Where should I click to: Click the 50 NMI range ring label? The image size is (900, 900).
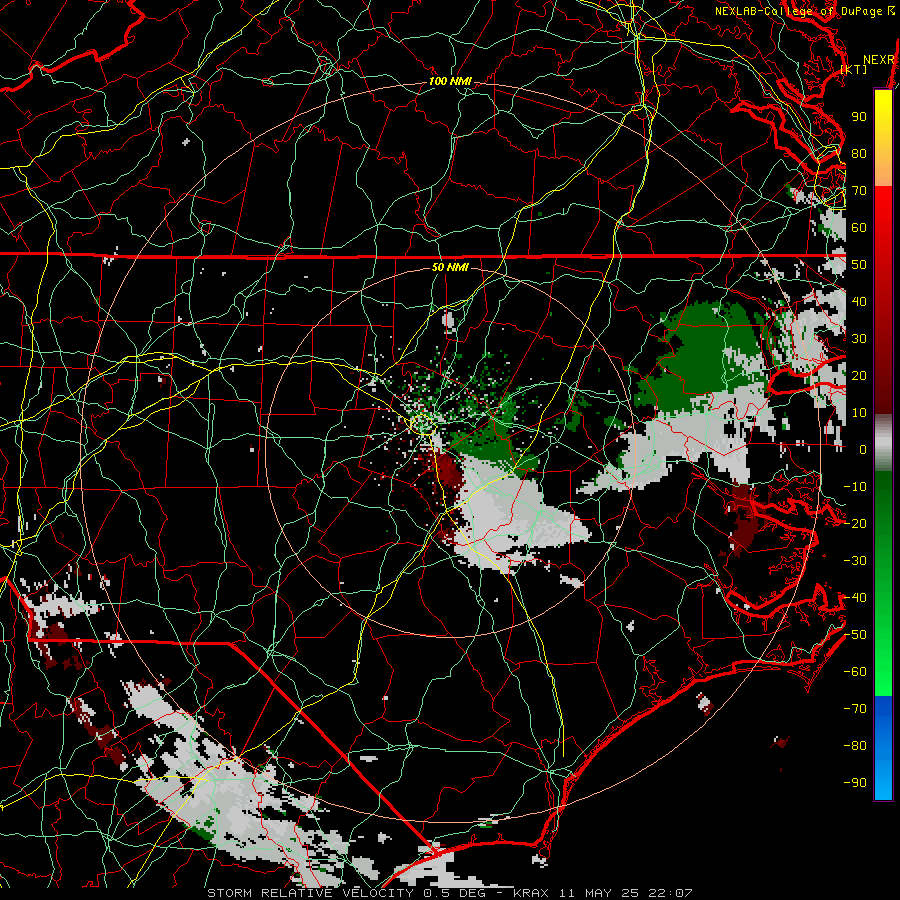click(451, 267)
